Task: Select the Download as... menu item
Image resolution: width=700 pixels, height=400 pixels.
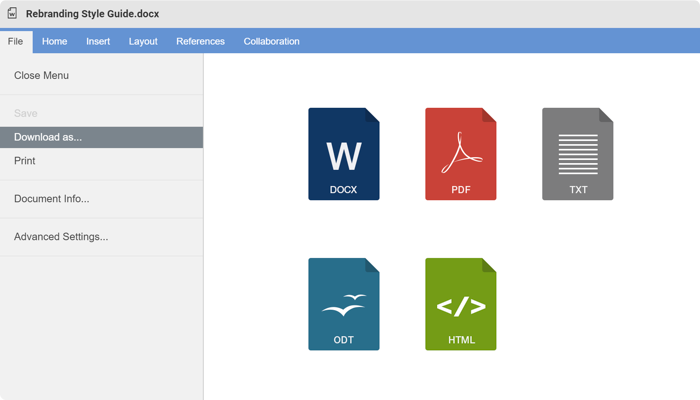Action: [x=101, y=137]
